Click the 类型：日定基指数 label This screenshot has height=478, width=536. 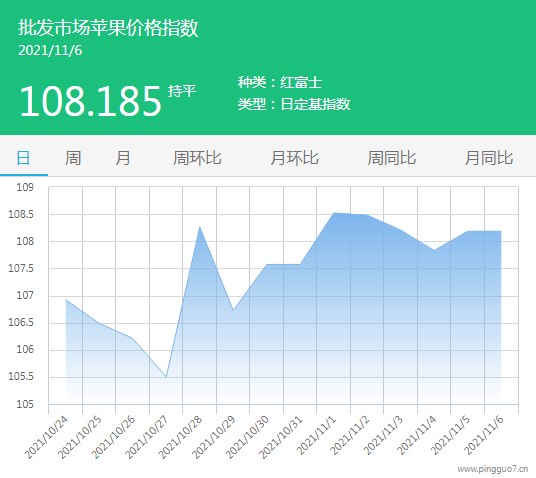pyautogui.click(x=294, y=104)
